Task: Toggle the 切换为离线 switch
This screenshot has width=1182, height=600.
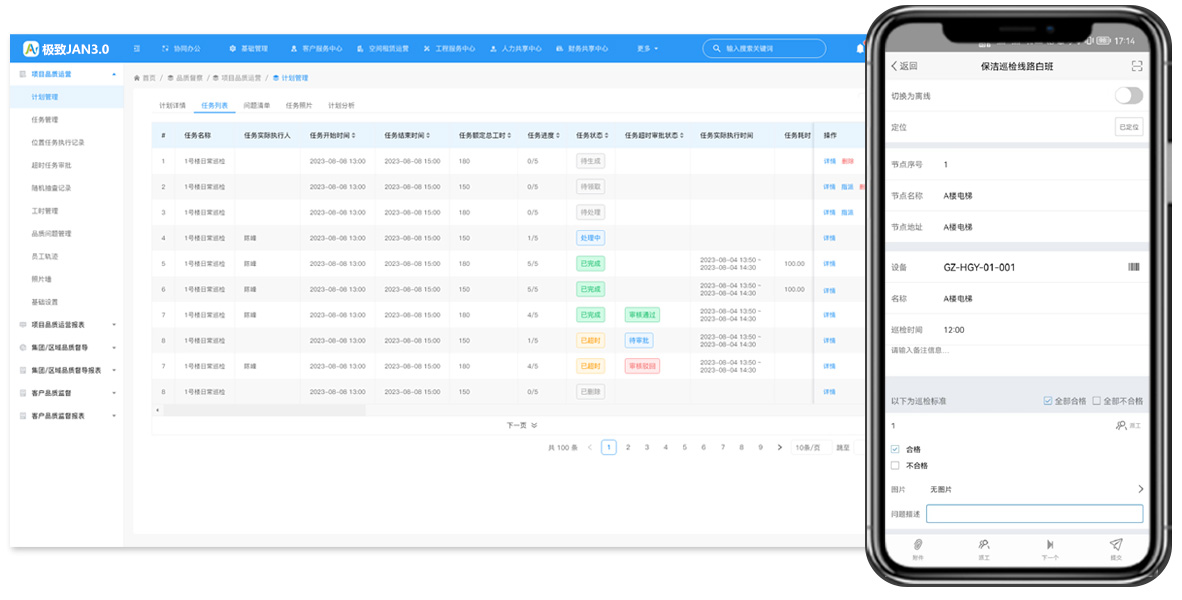Action: (x=1128, y=96)
